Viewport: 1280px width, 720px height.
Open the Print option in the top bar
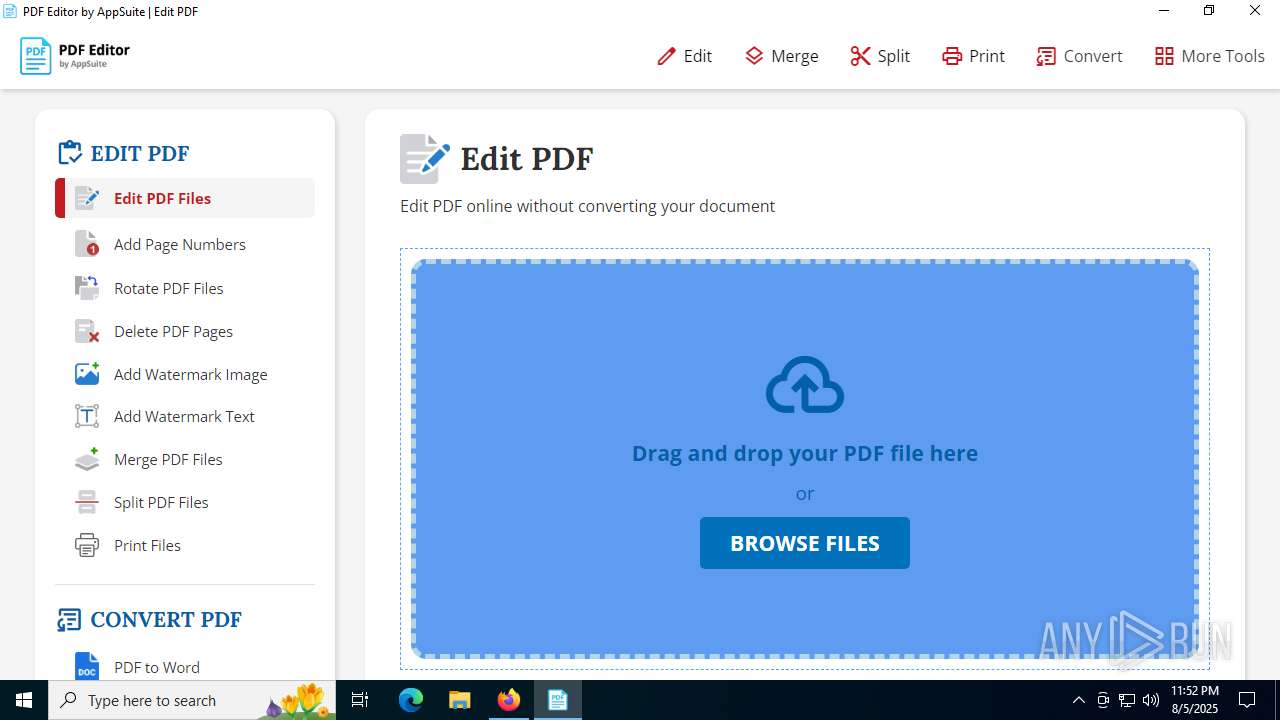(x=973, y=56)
